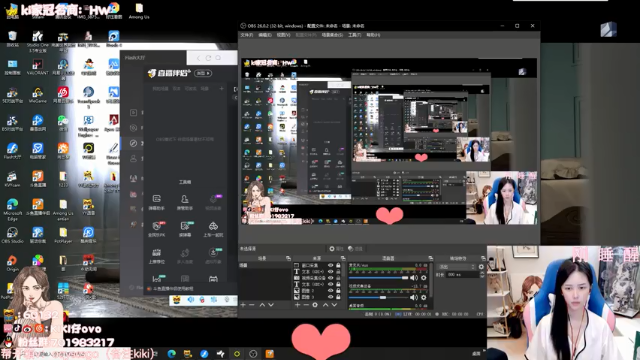Toggle the lock on the 视频采集设备 source
640x360 pixels.
(338, 278)
